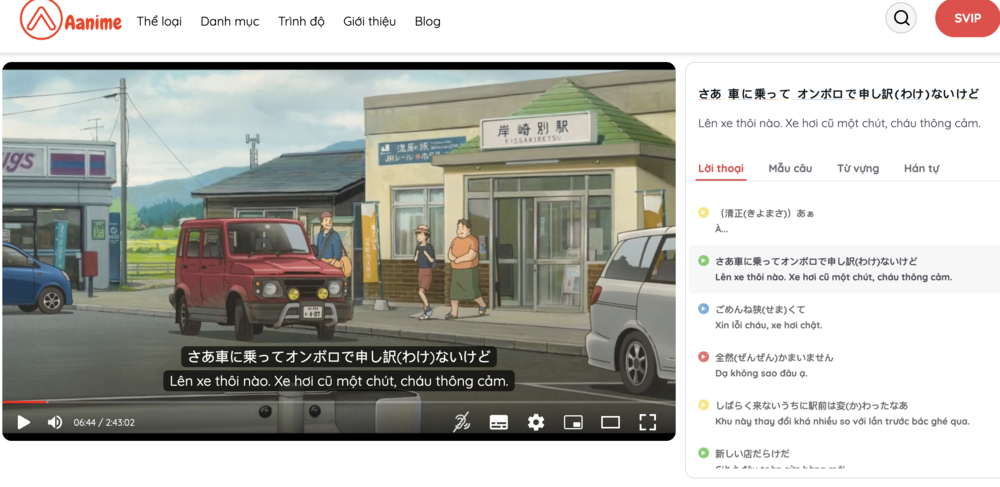The width and height of the screenshot is (1000, 487).
Task: Switch to theater mode
Action: click(x=610, y=422)
